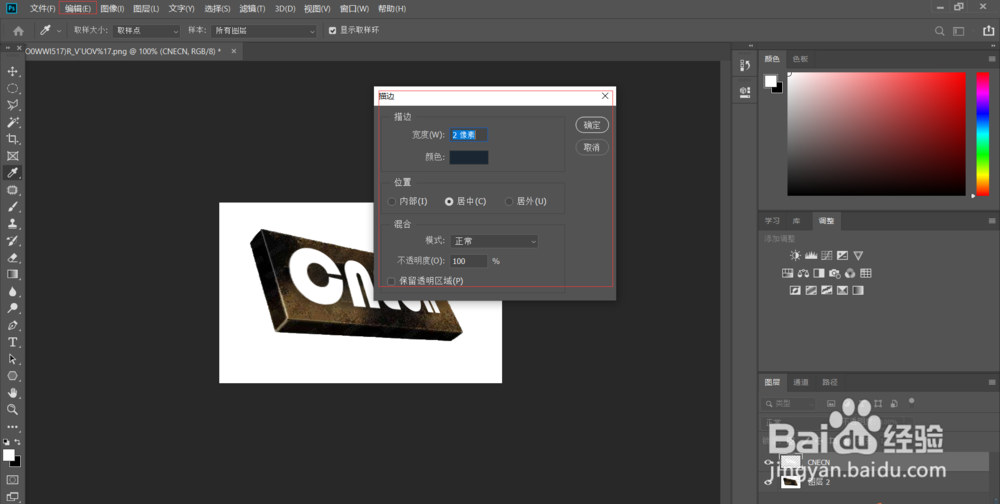Open the 图层 panel options menu

[x=992, y=382]
